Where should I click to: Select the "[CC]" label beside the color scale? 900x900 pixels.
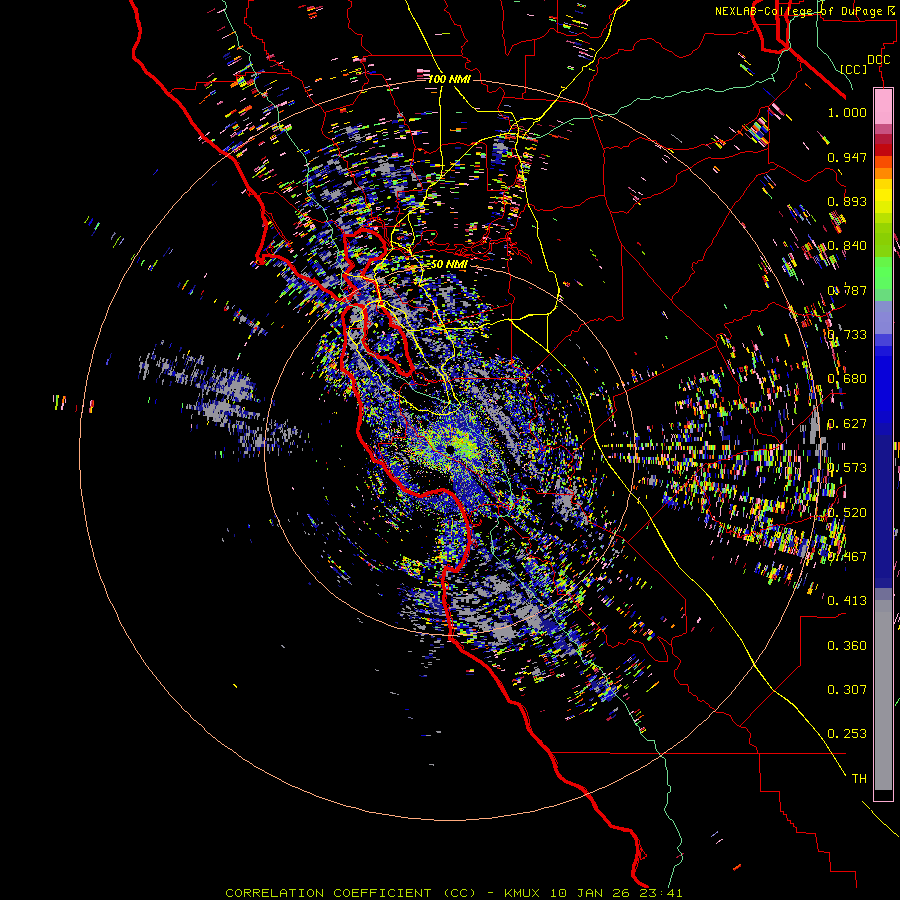854,69
